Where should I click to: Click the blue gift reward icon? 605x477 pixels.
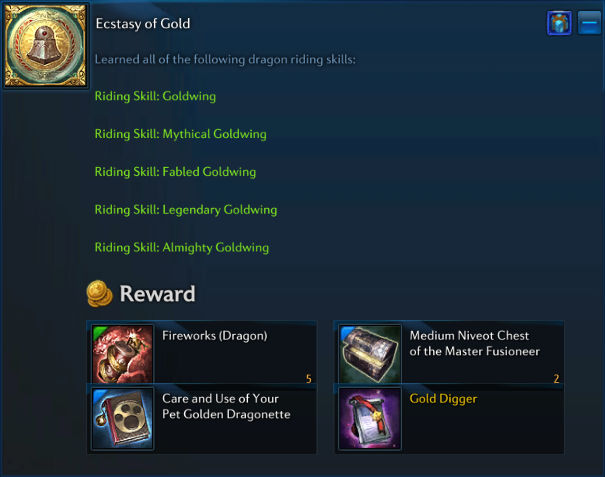(559, 23)
